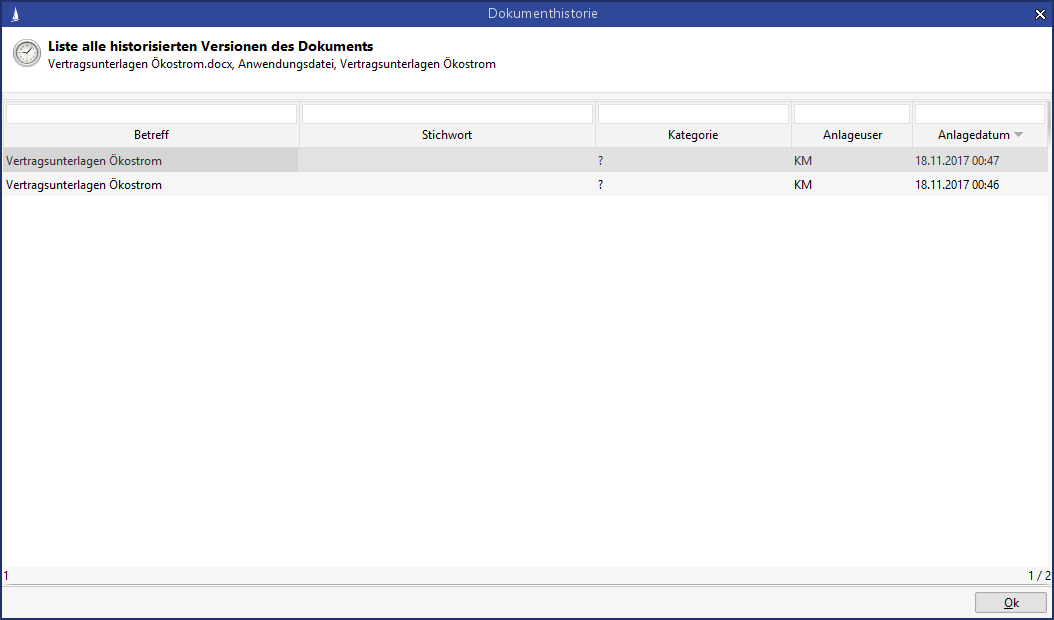Close the Dokumenthistorie window
The image size is (1054, 620).
[x=1039, y=14]
